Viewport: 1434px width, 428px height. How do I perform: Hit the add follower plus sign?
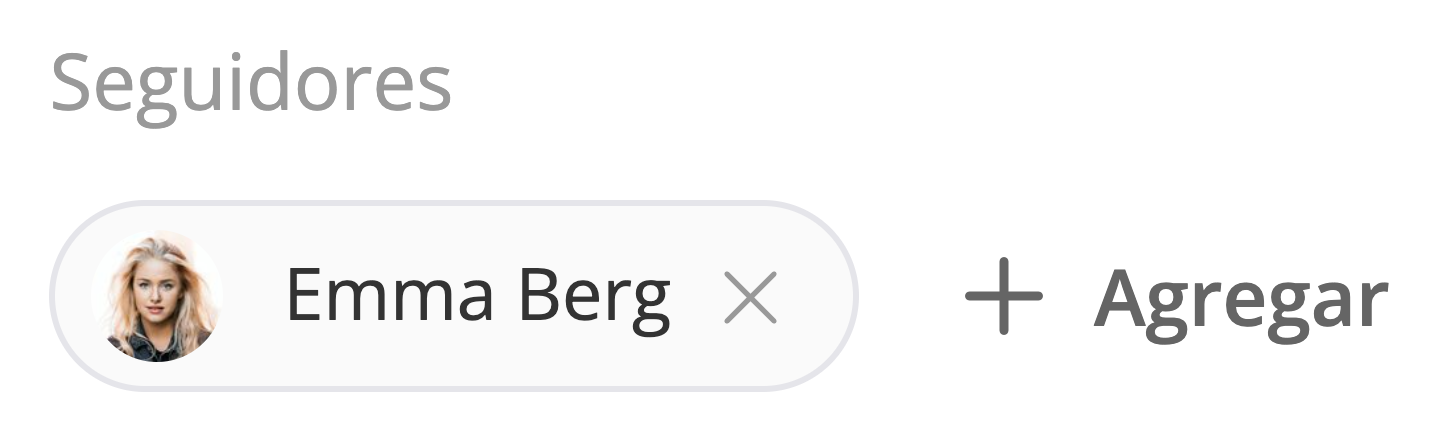[x=1003, y=296]
